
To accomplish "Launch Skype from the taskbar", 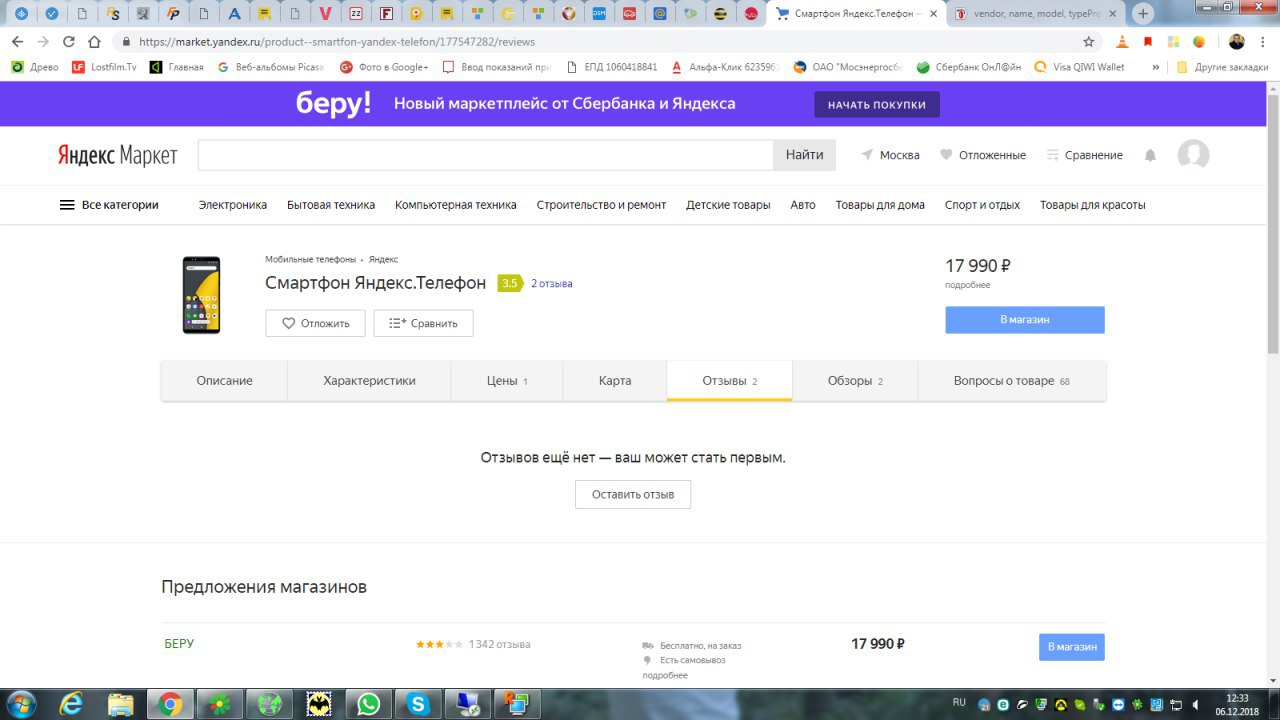I will click(x=418, y=704).
